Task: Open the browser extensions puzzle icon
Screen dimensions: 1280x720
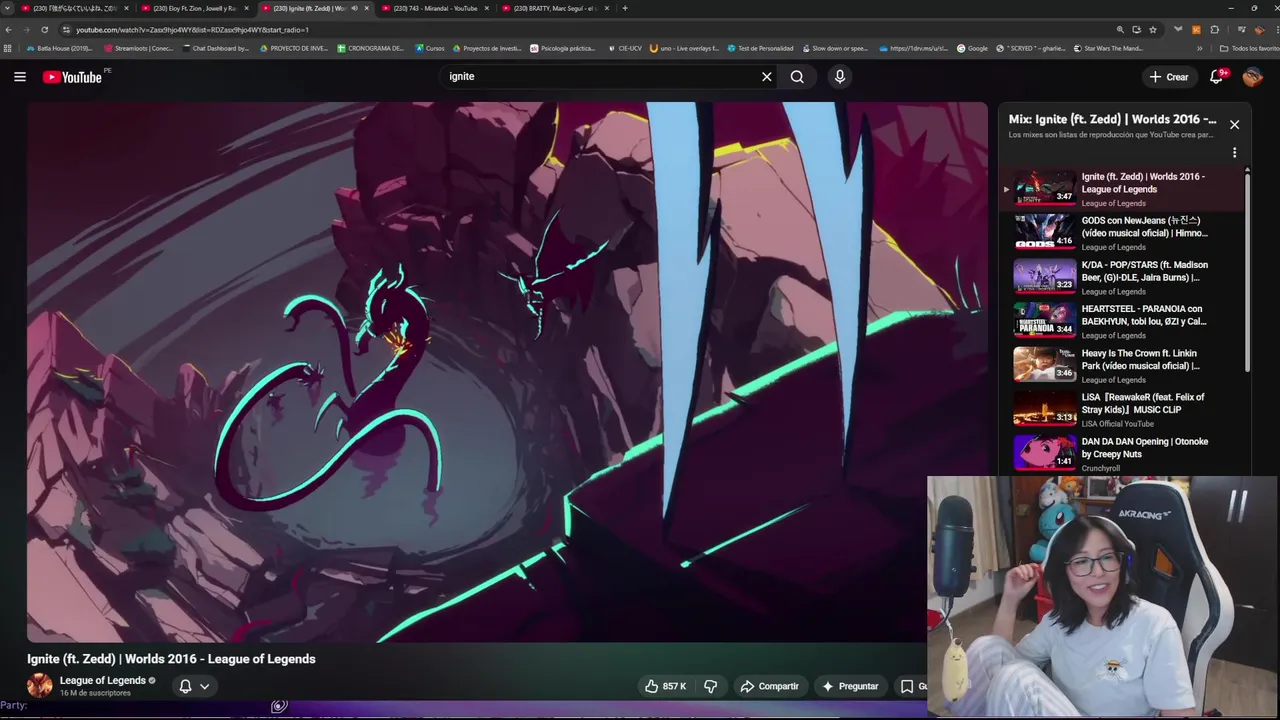Action: [1215, 30]
